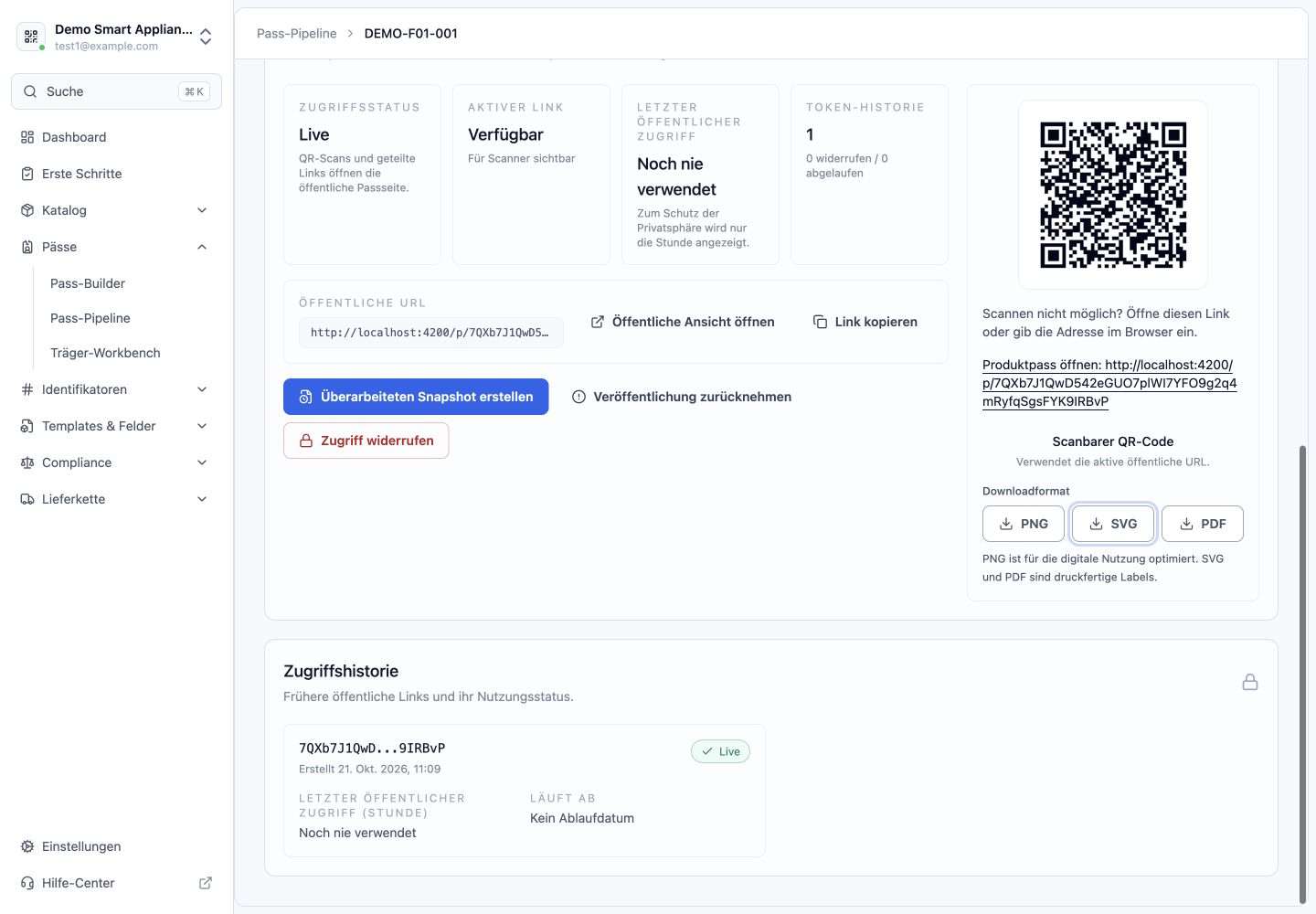The width and height of the screenshot is (1316, 914).
Task: Click the Live status badge
Action: click(x=720, y=751)
